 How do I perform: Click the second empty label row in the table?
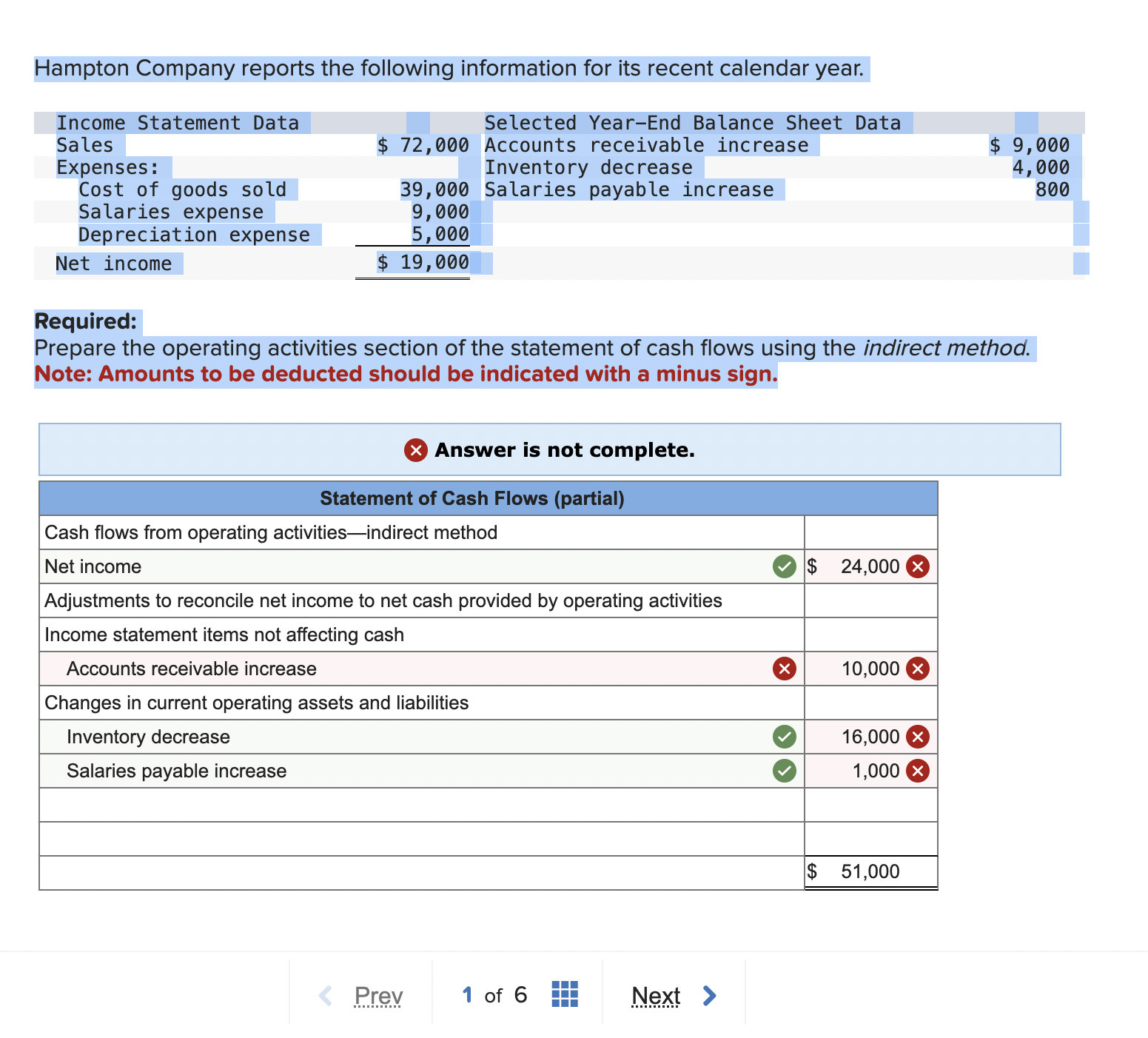422,839
